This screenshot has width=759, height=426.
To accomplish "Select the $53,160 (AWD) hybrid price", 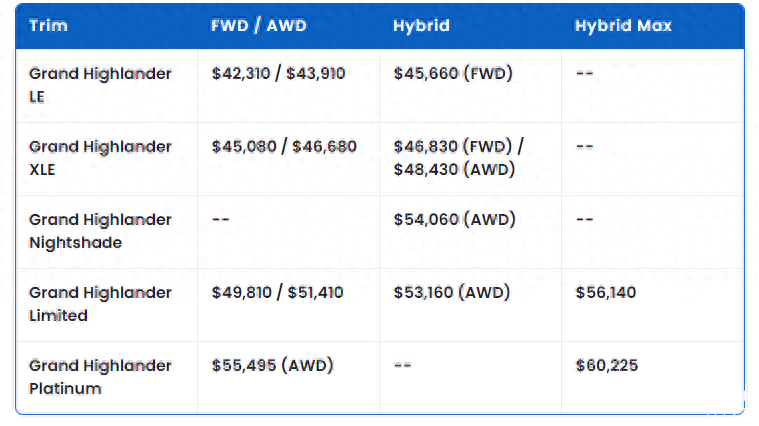I will 452,293.
